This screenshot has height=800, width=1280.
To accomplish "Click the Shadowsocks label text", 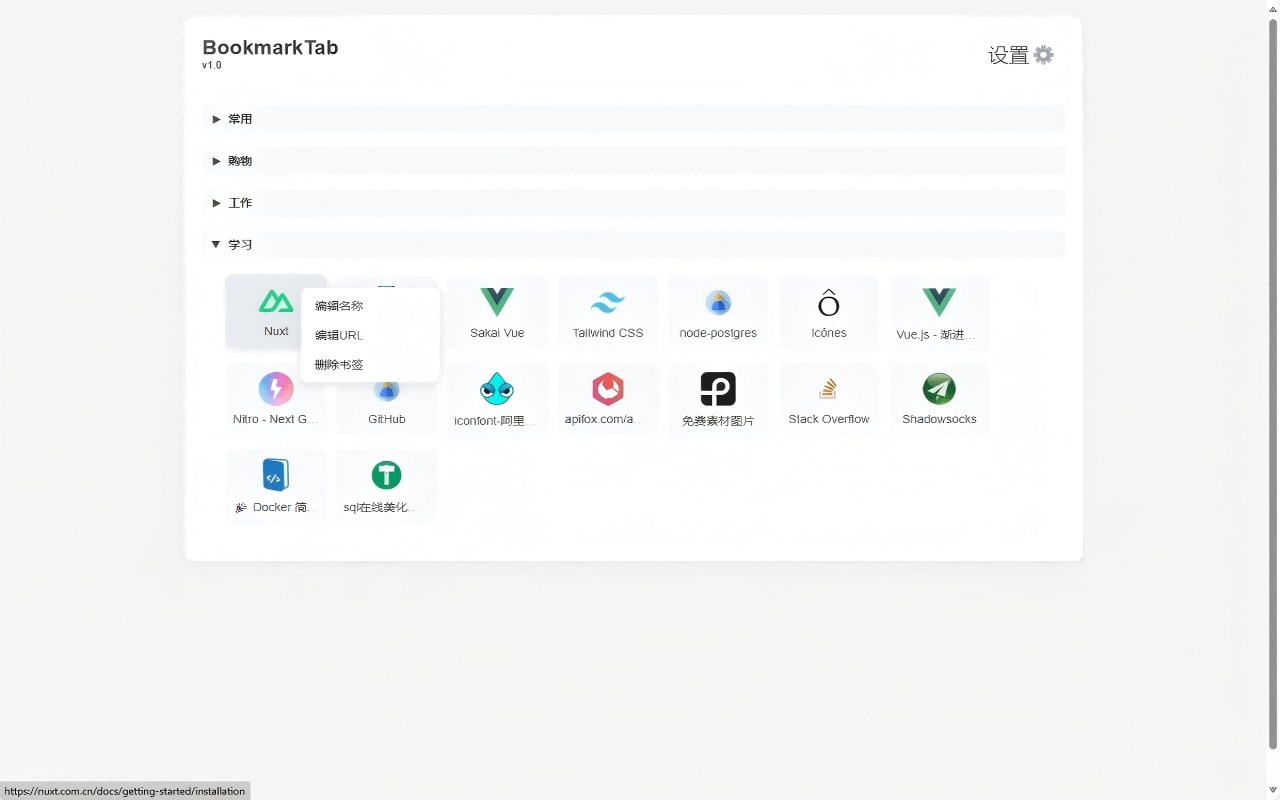I will pos(939,419).
